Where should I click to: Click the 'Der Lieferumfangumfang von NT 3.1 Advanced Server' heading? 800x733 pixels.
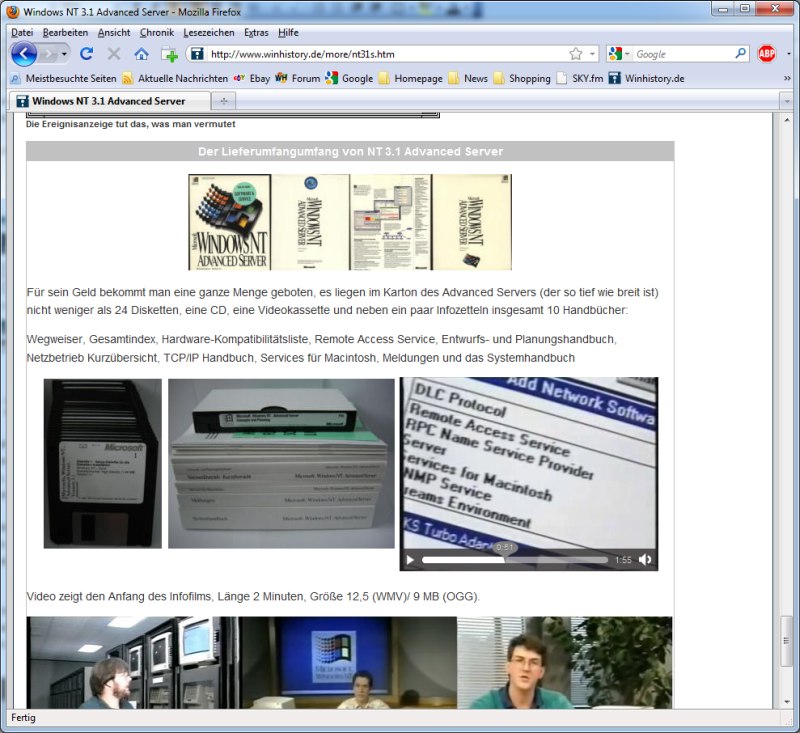pyautogui.click(x=351, y=151)
